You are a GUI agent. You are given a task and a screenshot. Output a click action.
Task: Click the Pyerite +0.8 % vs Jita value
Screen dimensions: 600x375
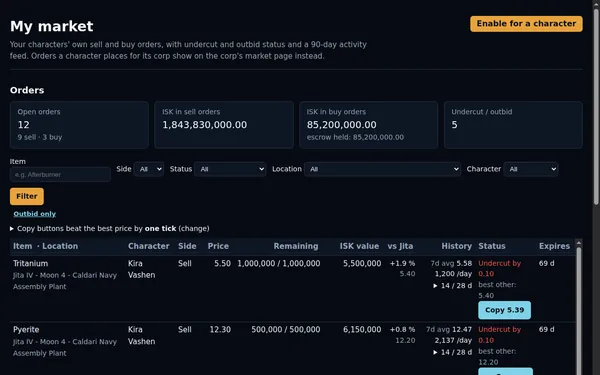(x=402, y=329)
